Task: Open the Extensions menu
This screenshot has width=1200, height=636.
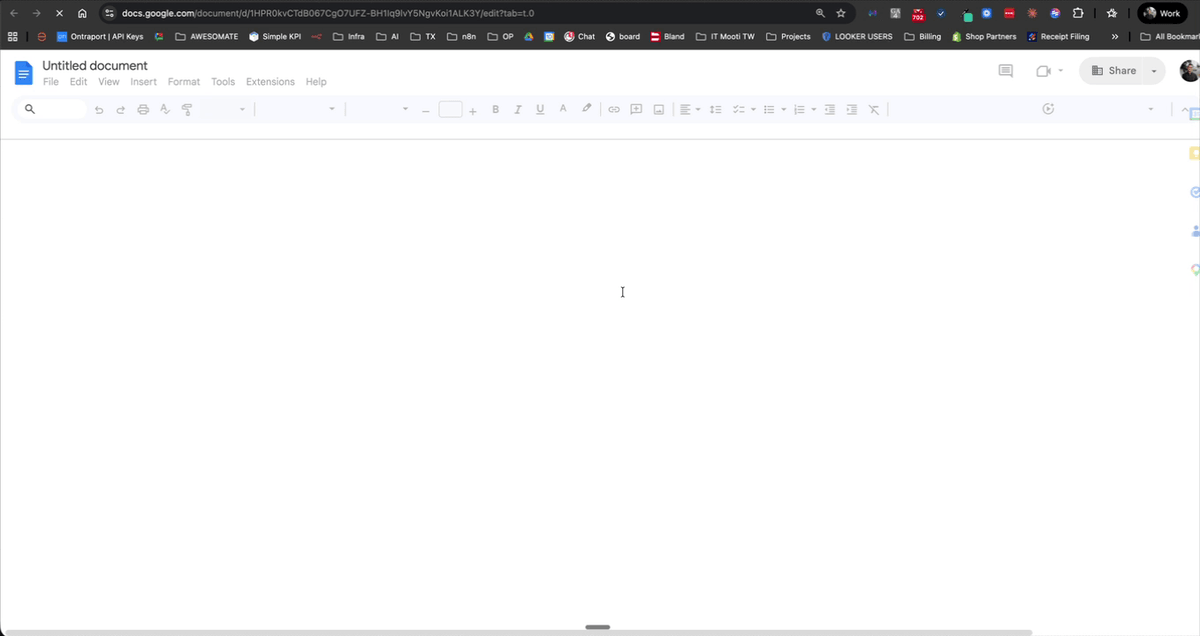Action: tap(272, 81)
